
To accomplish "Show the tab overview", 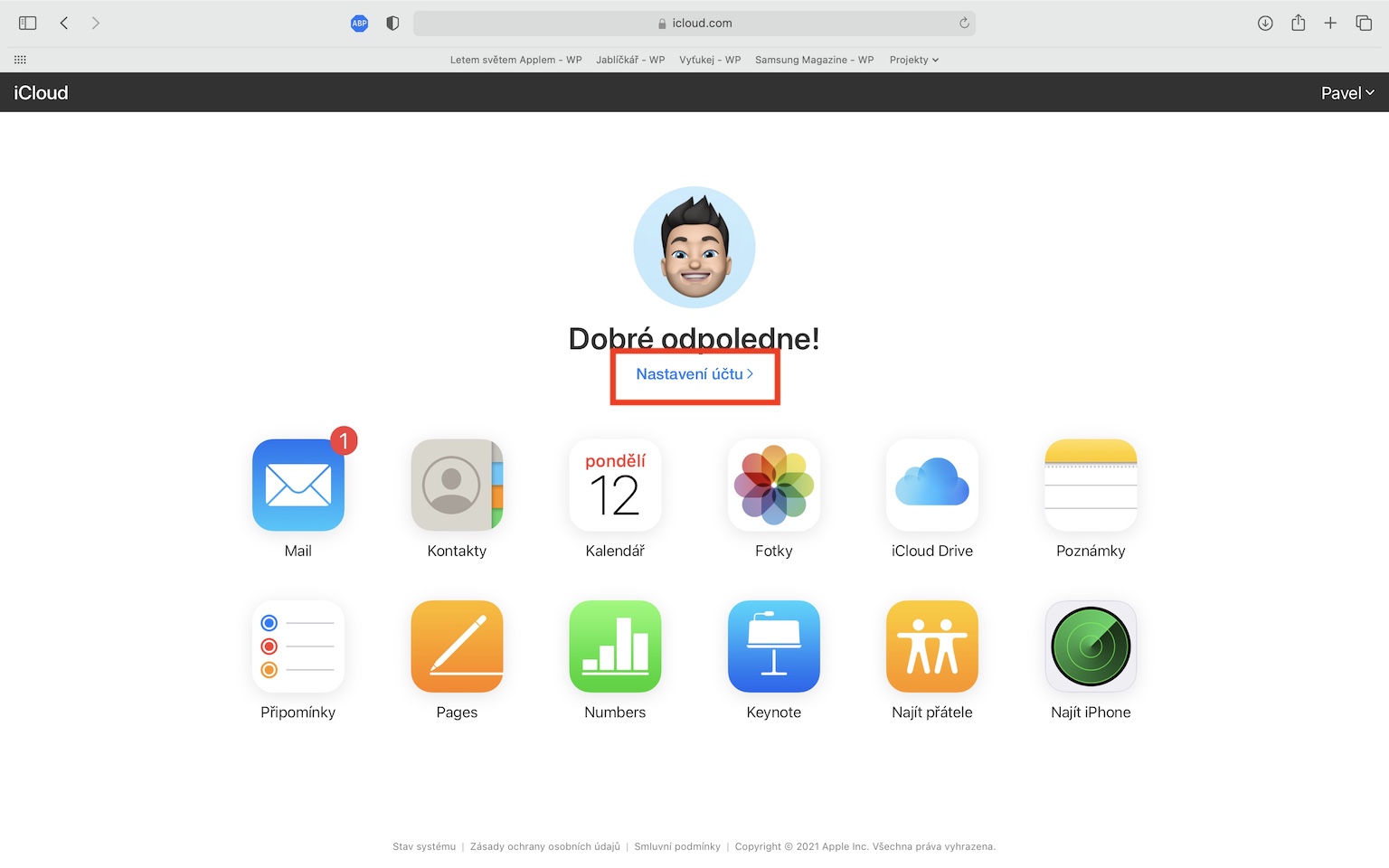I will pos(1364,23).
